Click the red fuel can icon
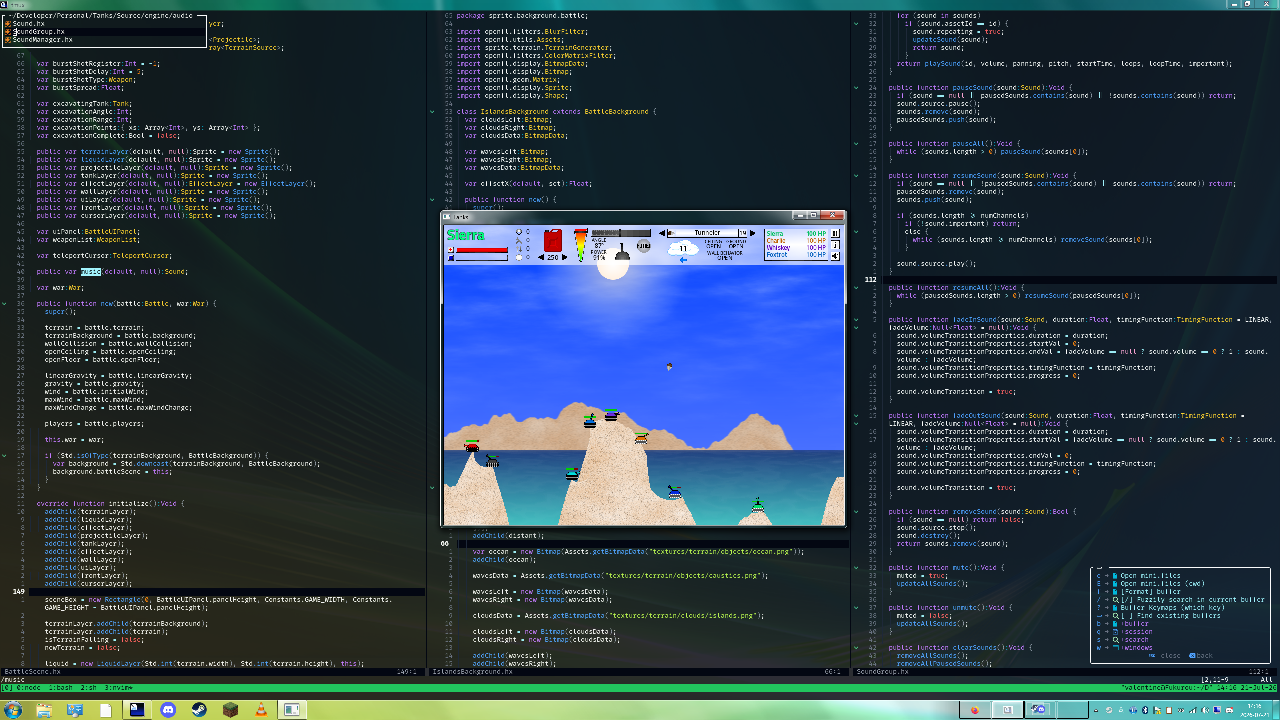 coord(553,240)
